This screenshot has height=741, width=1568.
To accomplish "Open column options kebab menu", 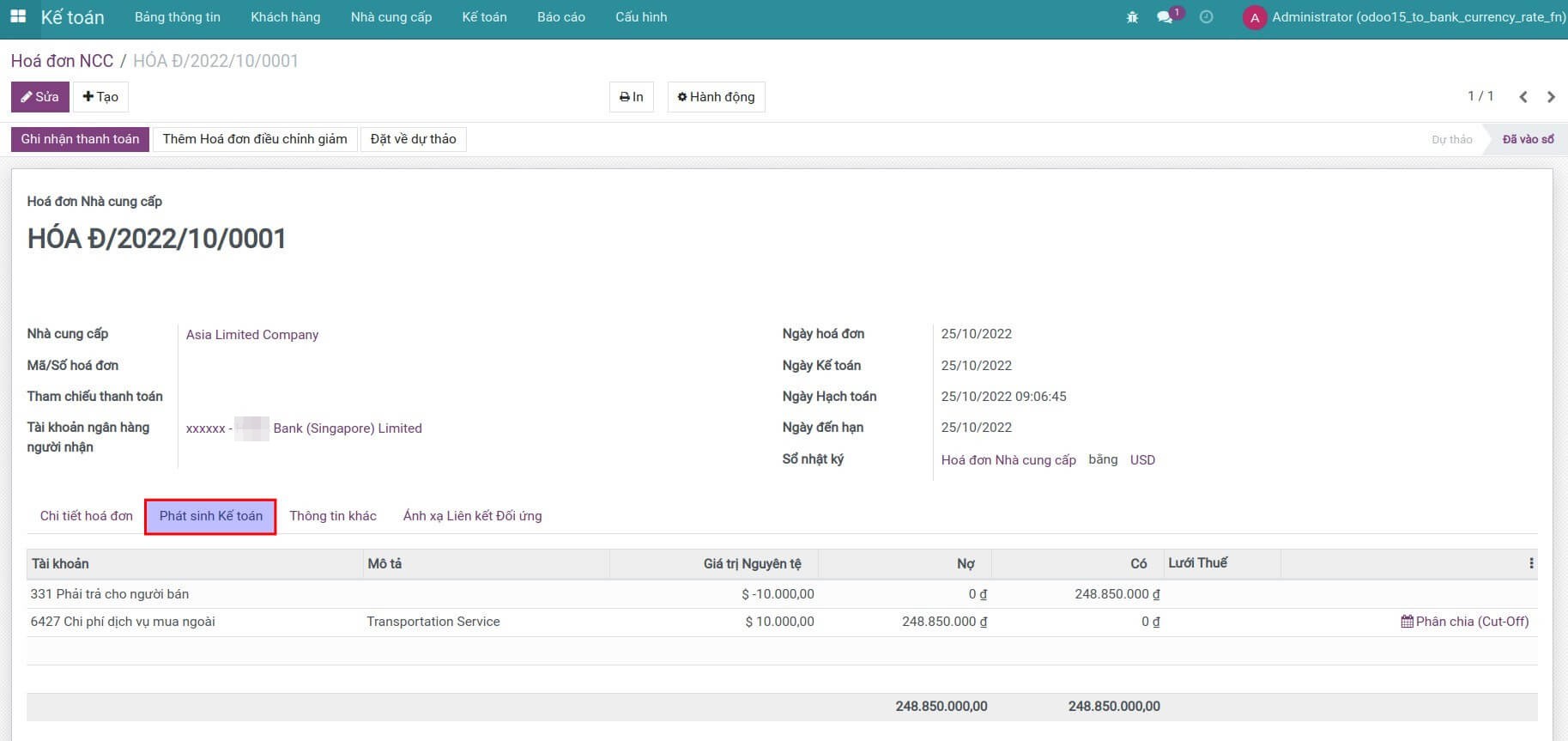I will (1531, 564).
